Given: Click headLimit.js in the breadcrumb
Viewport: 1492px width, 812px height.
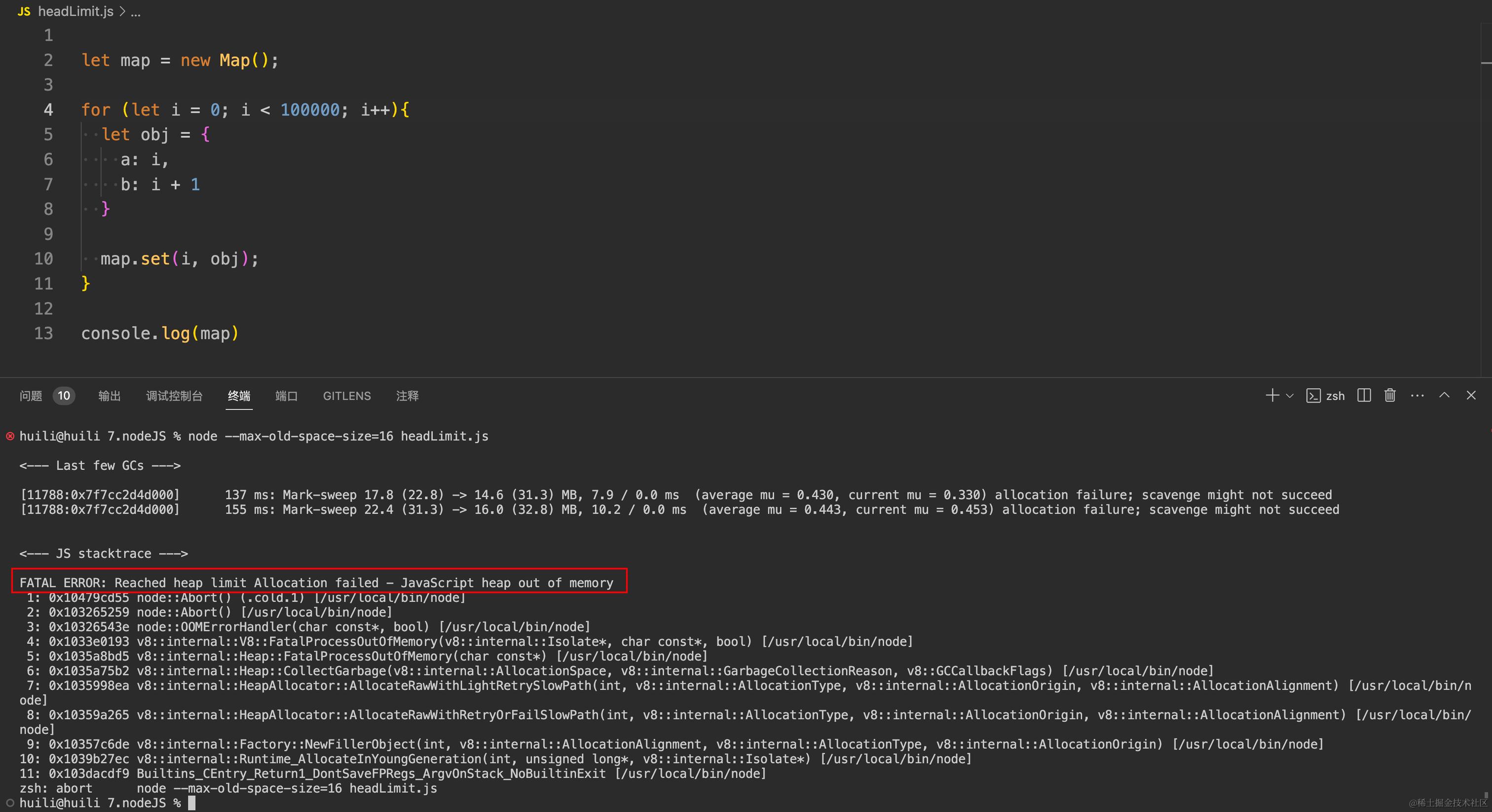Looking at the screenshot, I should (75, 11).
